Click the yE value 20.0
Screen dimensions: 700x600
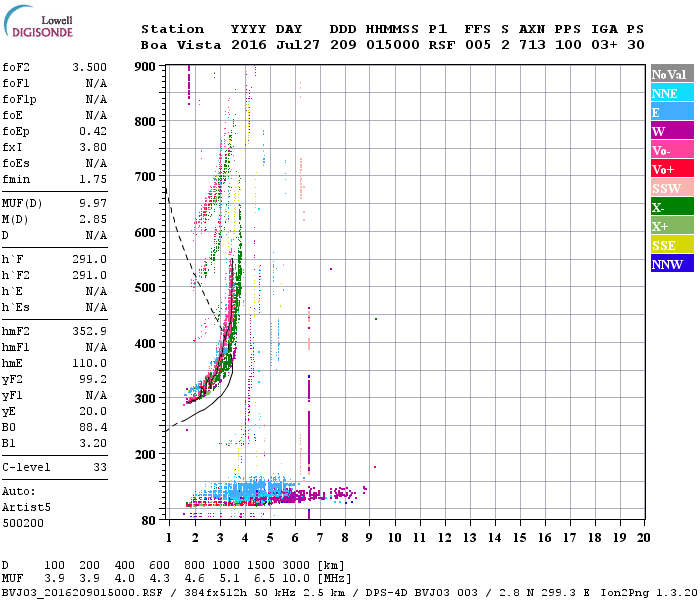93,412
